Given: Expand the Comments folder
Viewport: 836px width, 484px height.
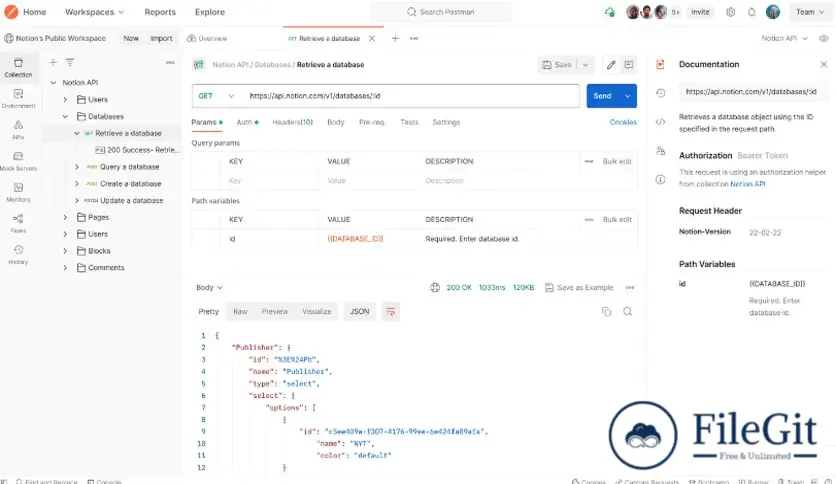Looking at the screenshot, I should click(x=65, y=268).
